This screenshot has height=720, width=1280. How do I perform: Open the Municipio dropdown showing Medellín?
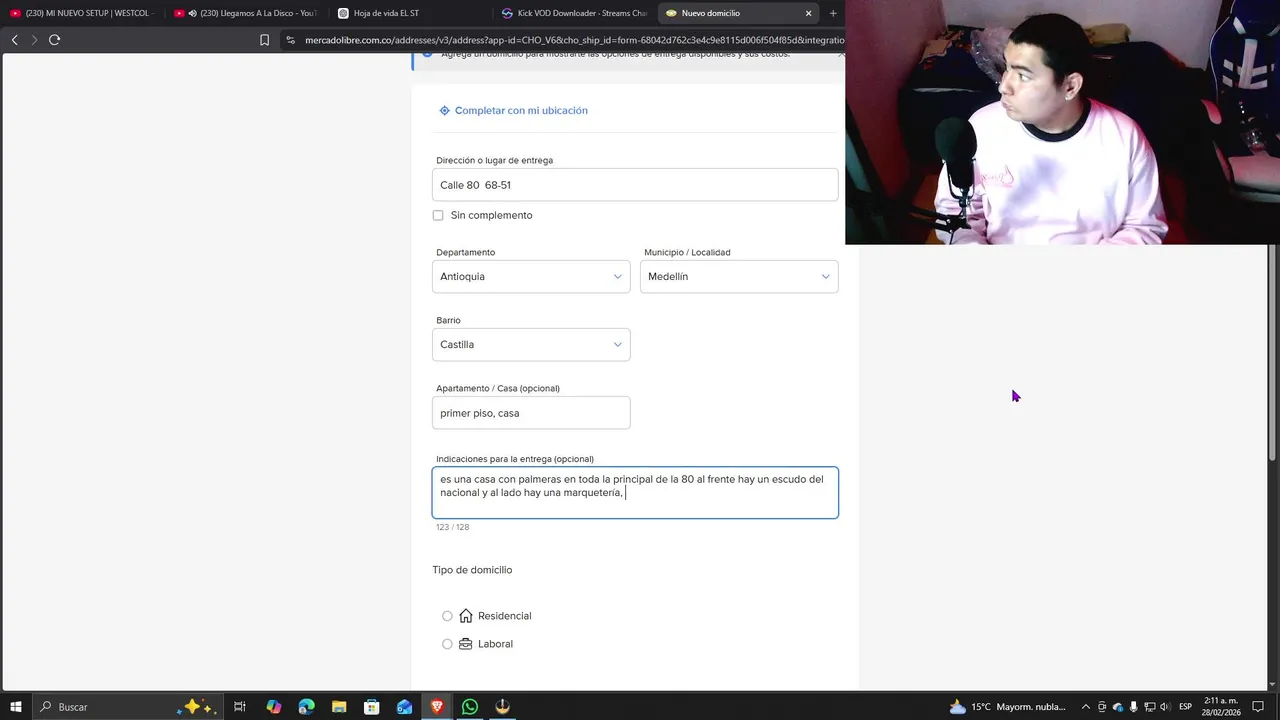pos(739,277)
